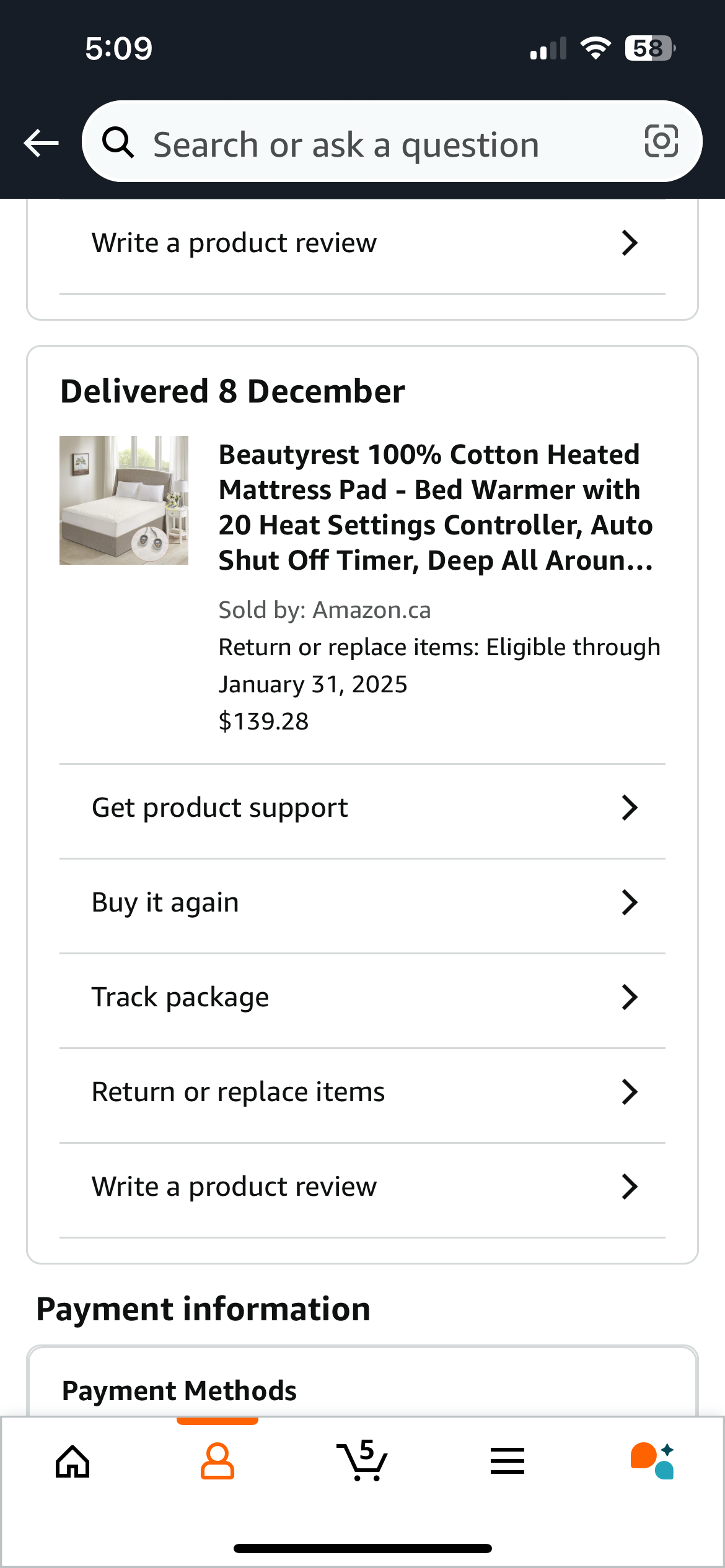Tap the Get product support label
The image size is (725, 1568).
[219, 808]
